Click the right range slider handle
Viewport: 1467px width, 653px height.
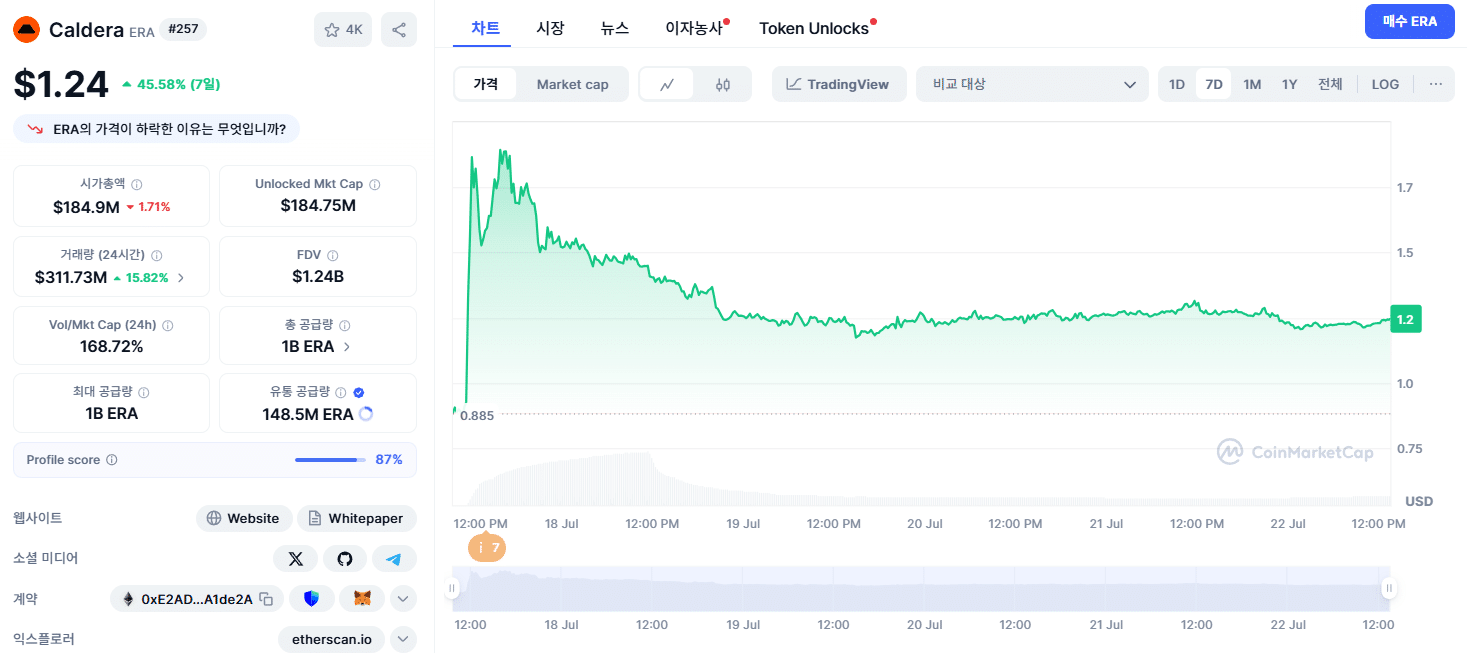tap(1388, 589)
